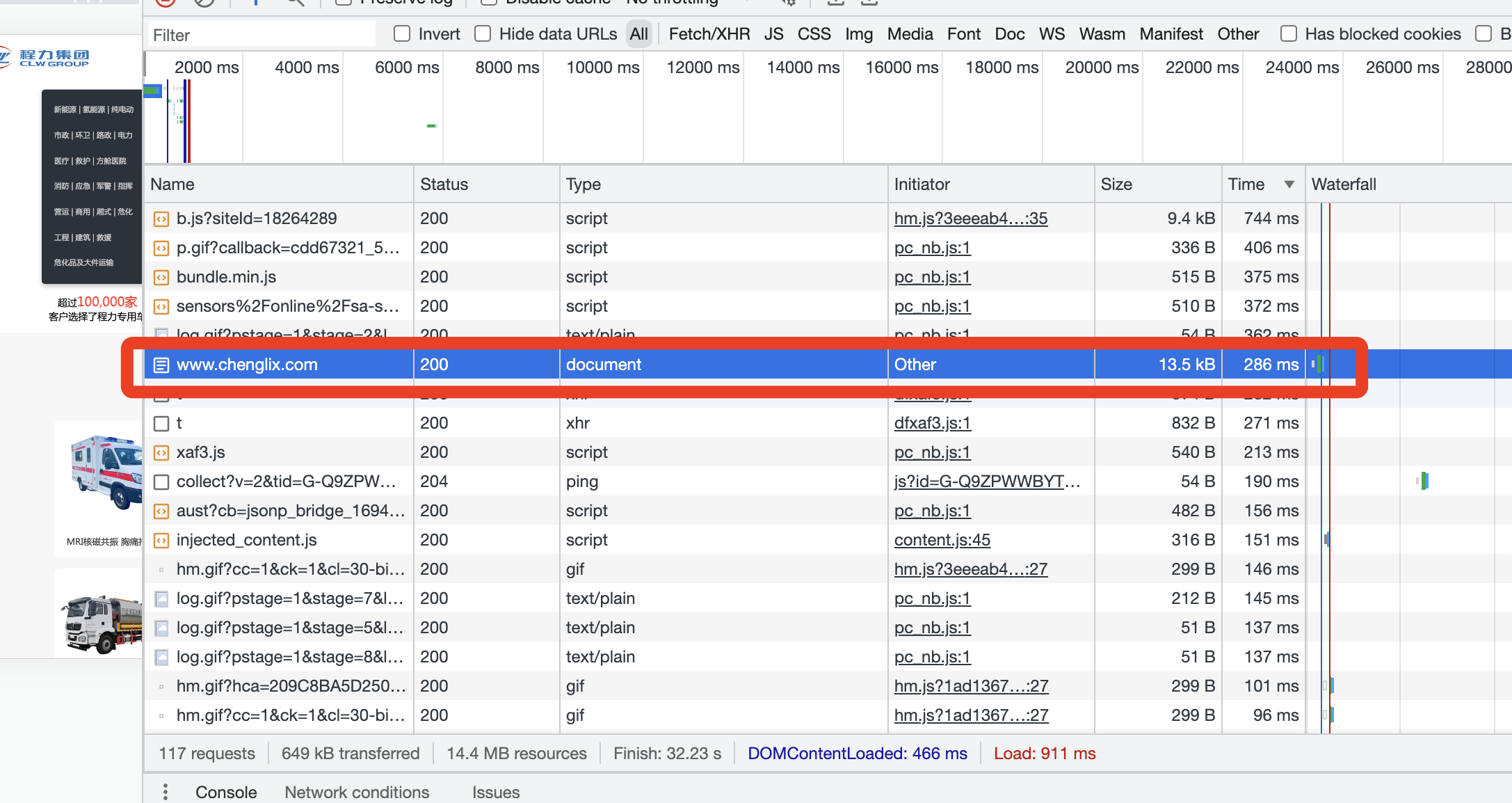Check Has blocked cookies option
This screenshot has height=803, width=1512.
(x=1288, y=34)
